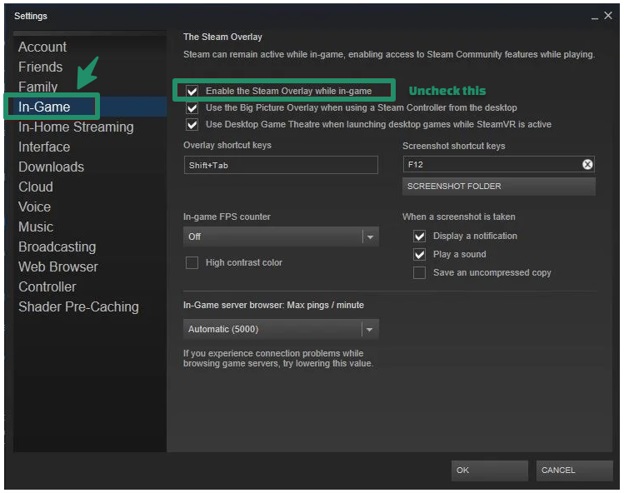Screen dimensions: 624x493
Task: Uncheck Enable the Steam Overlay while in-game
Action: (192, 91)
